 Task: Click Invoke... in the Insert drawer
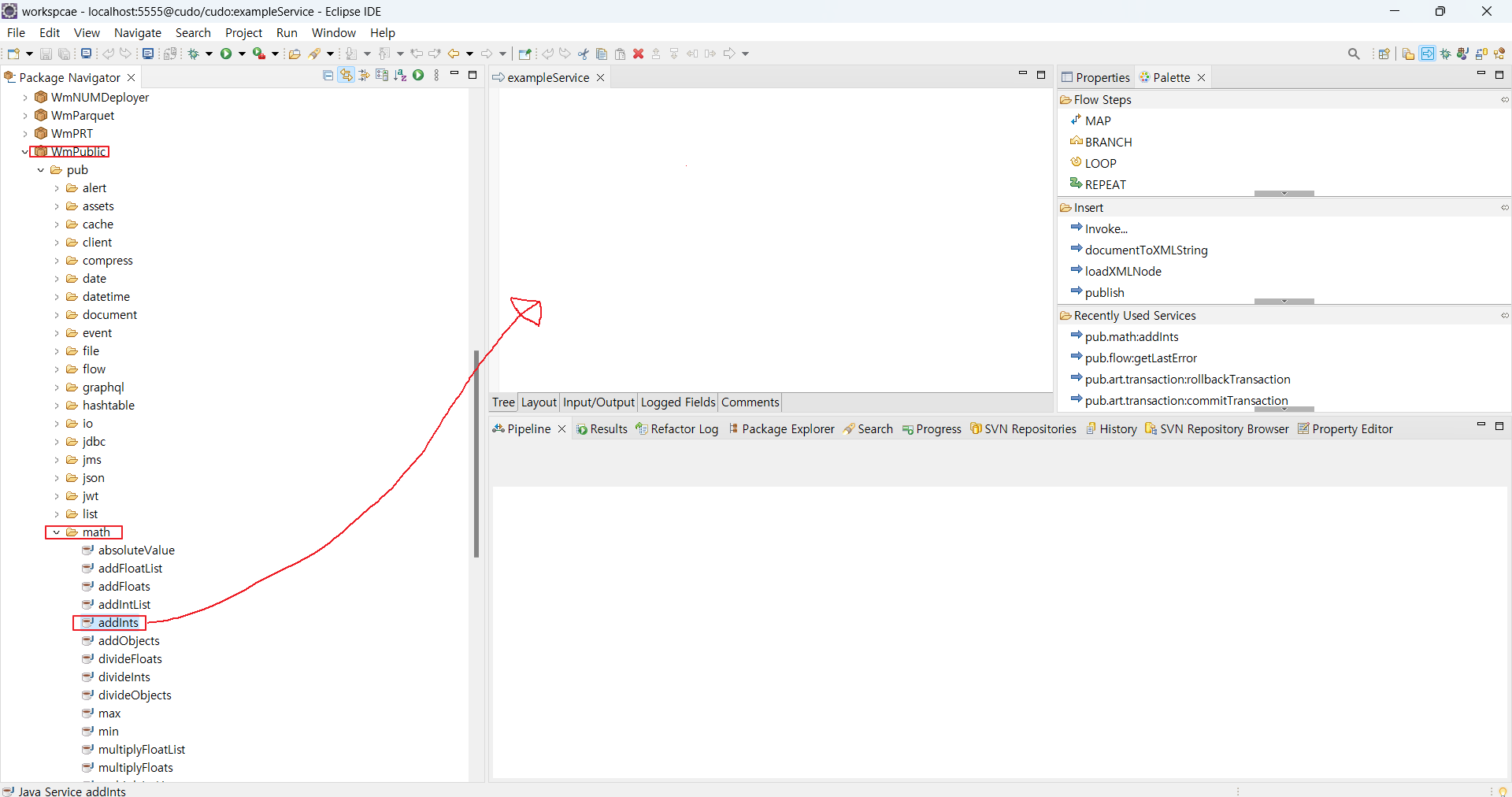click(1099, 229)
